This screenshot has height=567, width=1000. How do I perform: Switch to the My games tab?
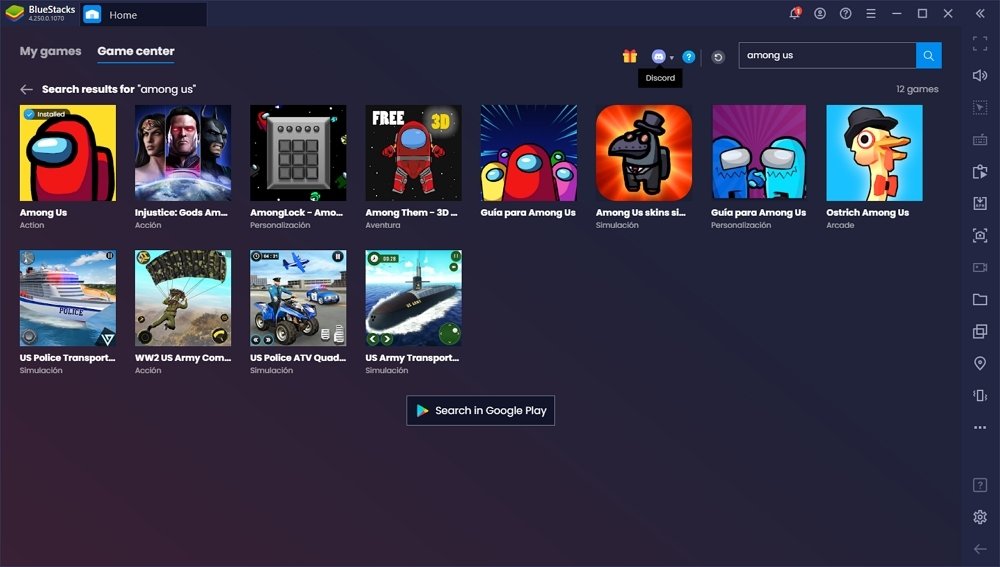pyautogui.click(x=50, y=51)
